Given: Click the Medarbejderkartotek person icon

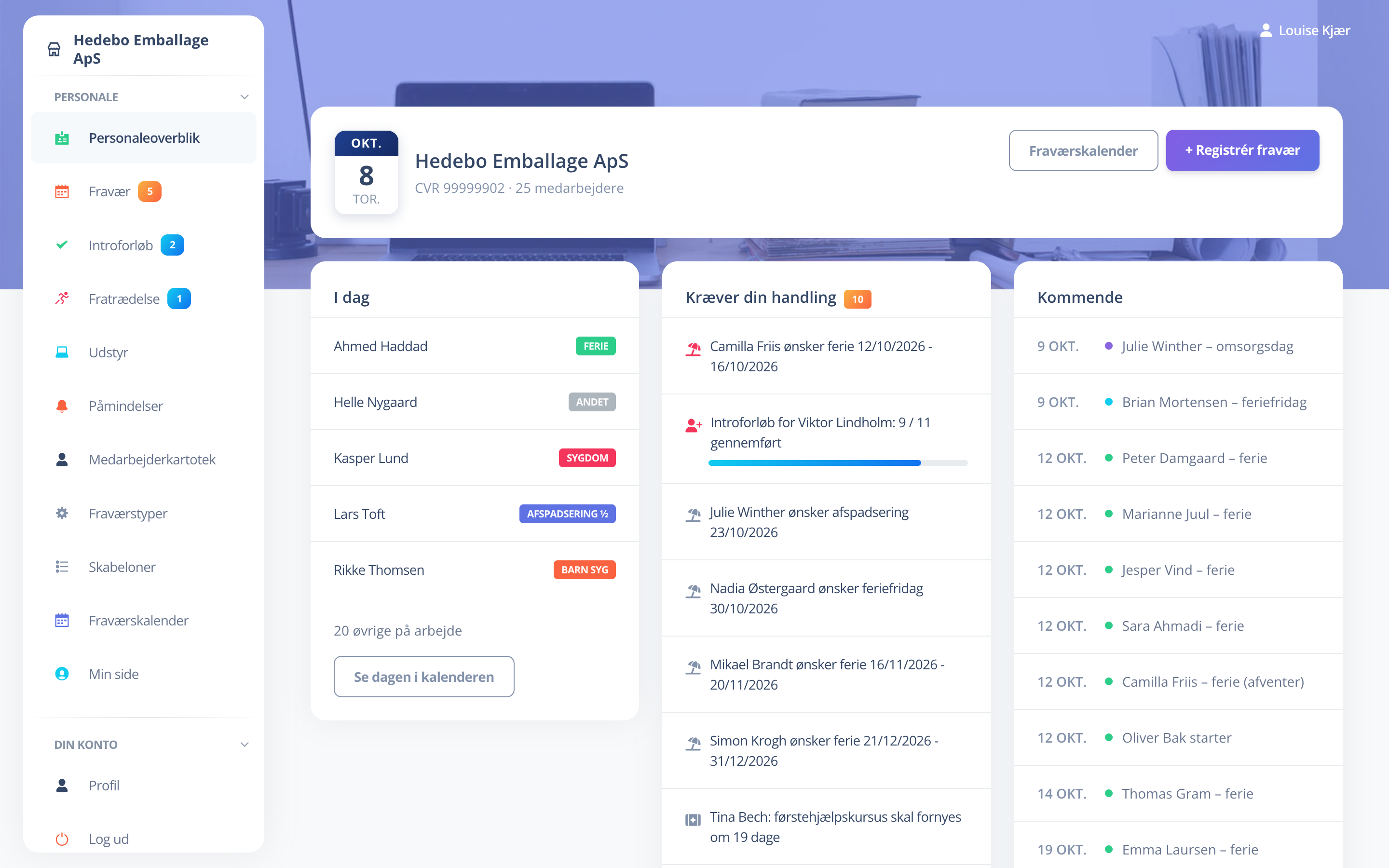Looking at the screenshot, I should tap(62, 459).
